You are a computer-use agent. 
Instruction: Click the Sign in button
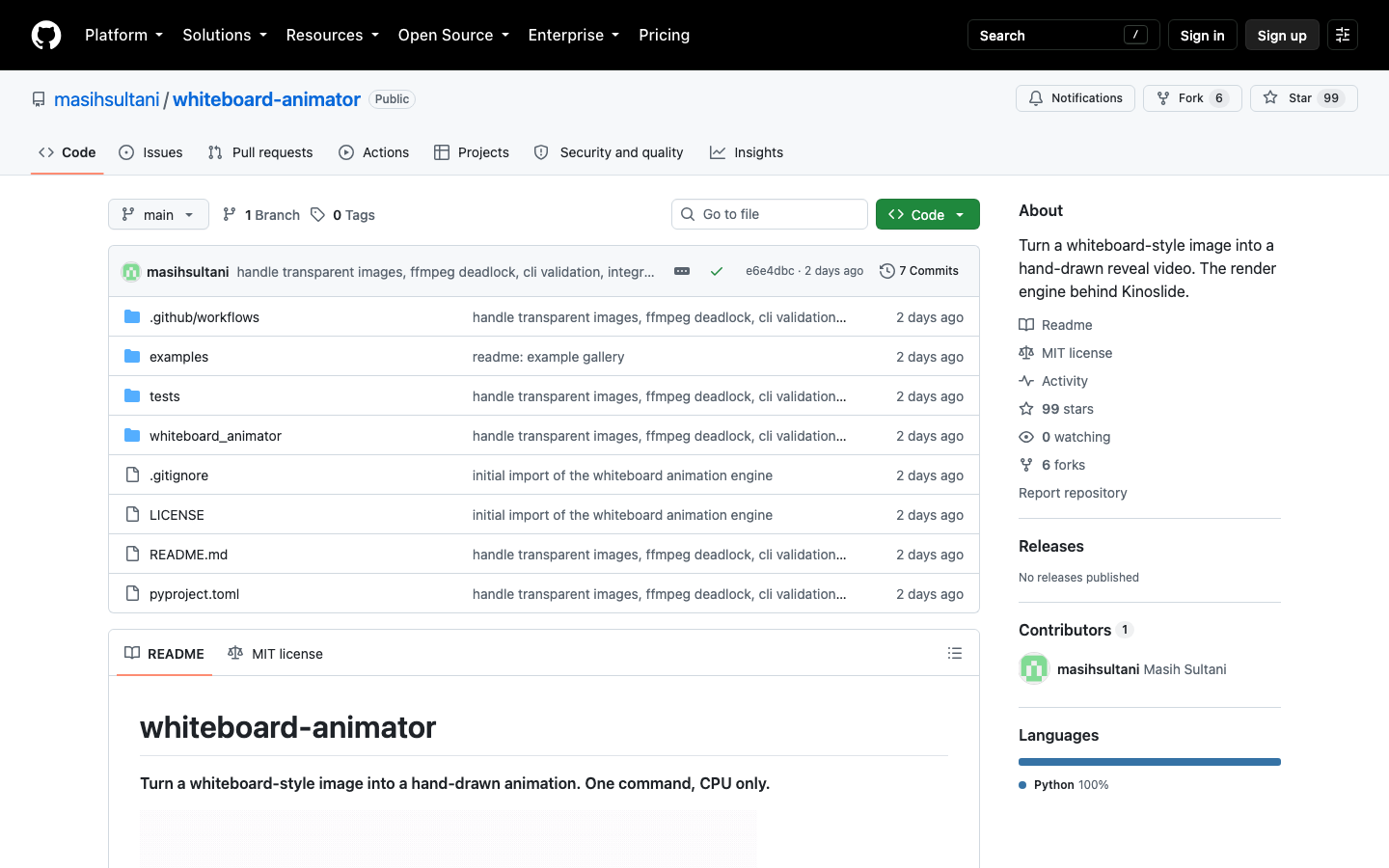1202,35
